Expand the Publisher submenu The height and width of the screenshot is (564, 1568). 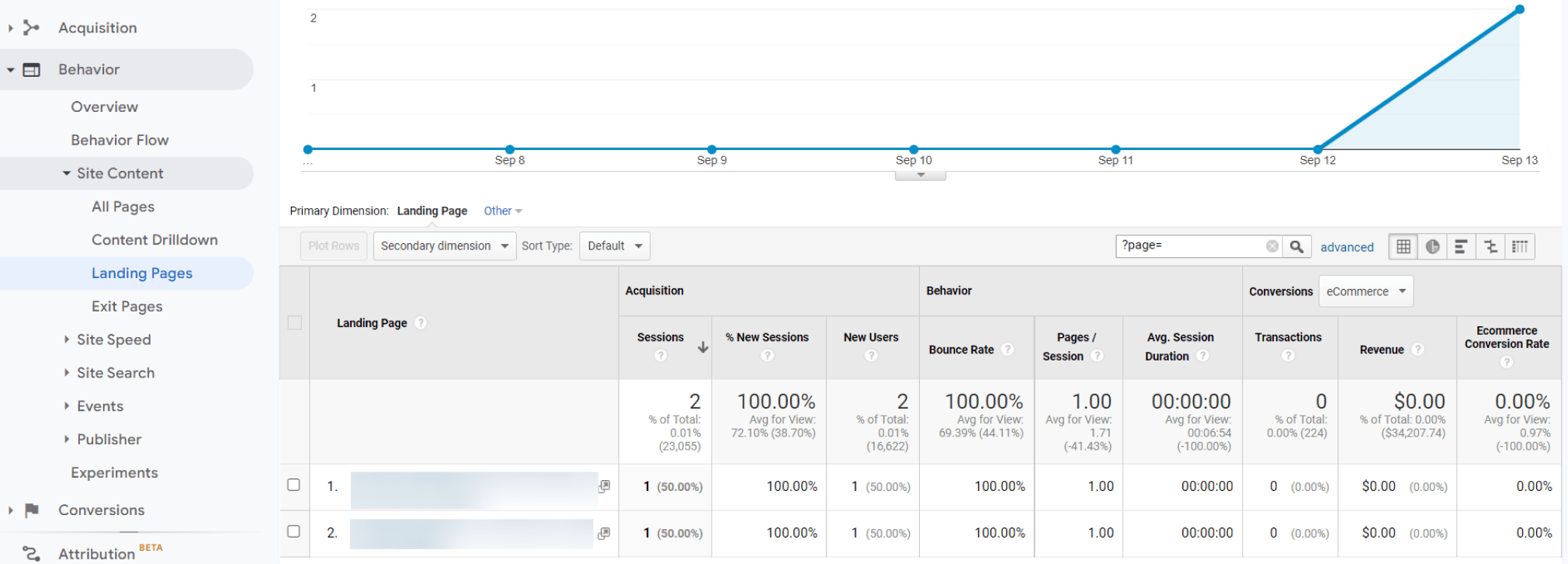point(67,439)
